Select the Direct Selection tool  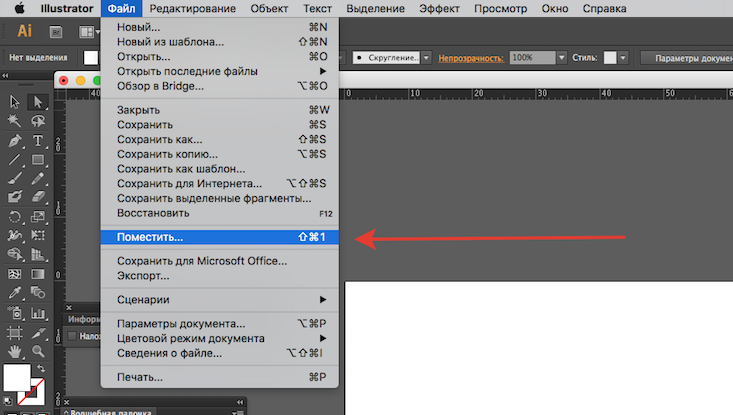(38, 102)
